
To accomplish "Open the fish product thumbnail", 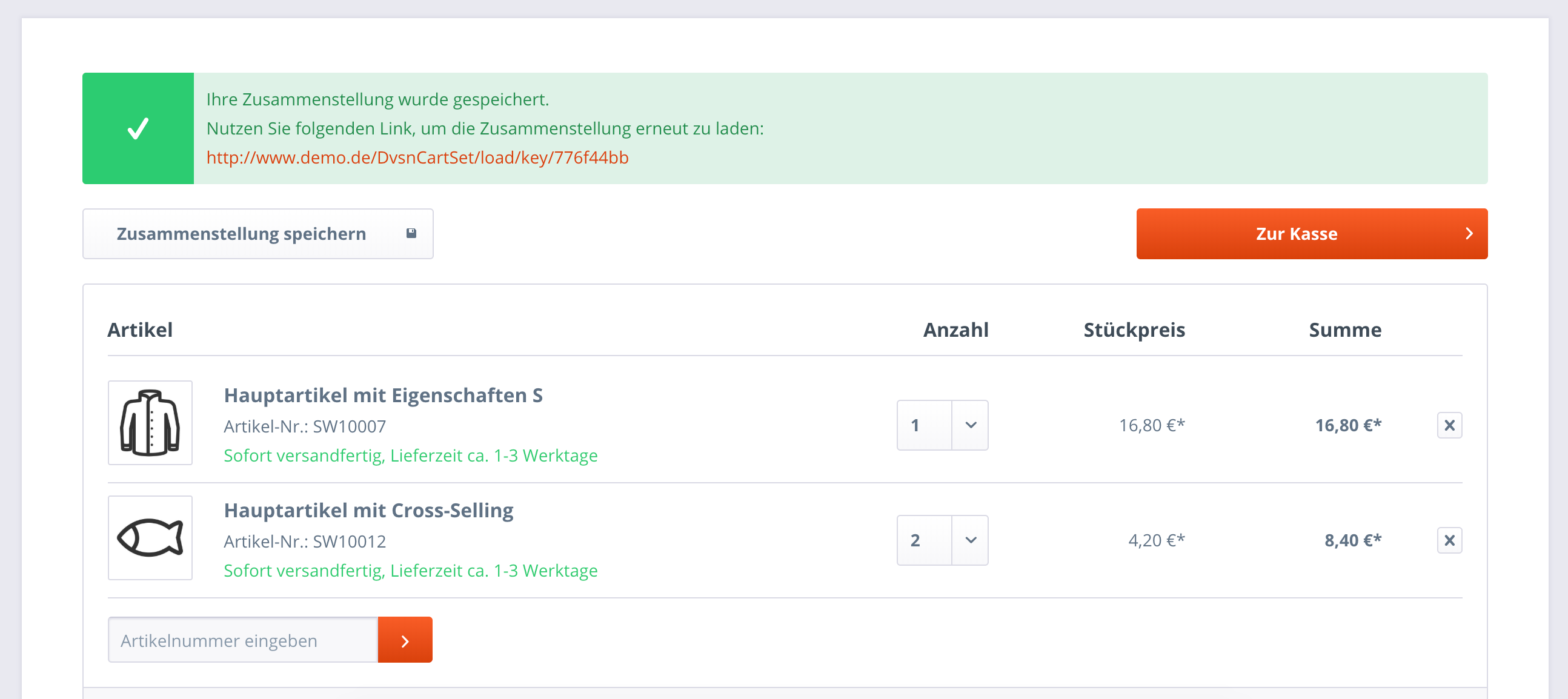I will [x=150, y=538].
